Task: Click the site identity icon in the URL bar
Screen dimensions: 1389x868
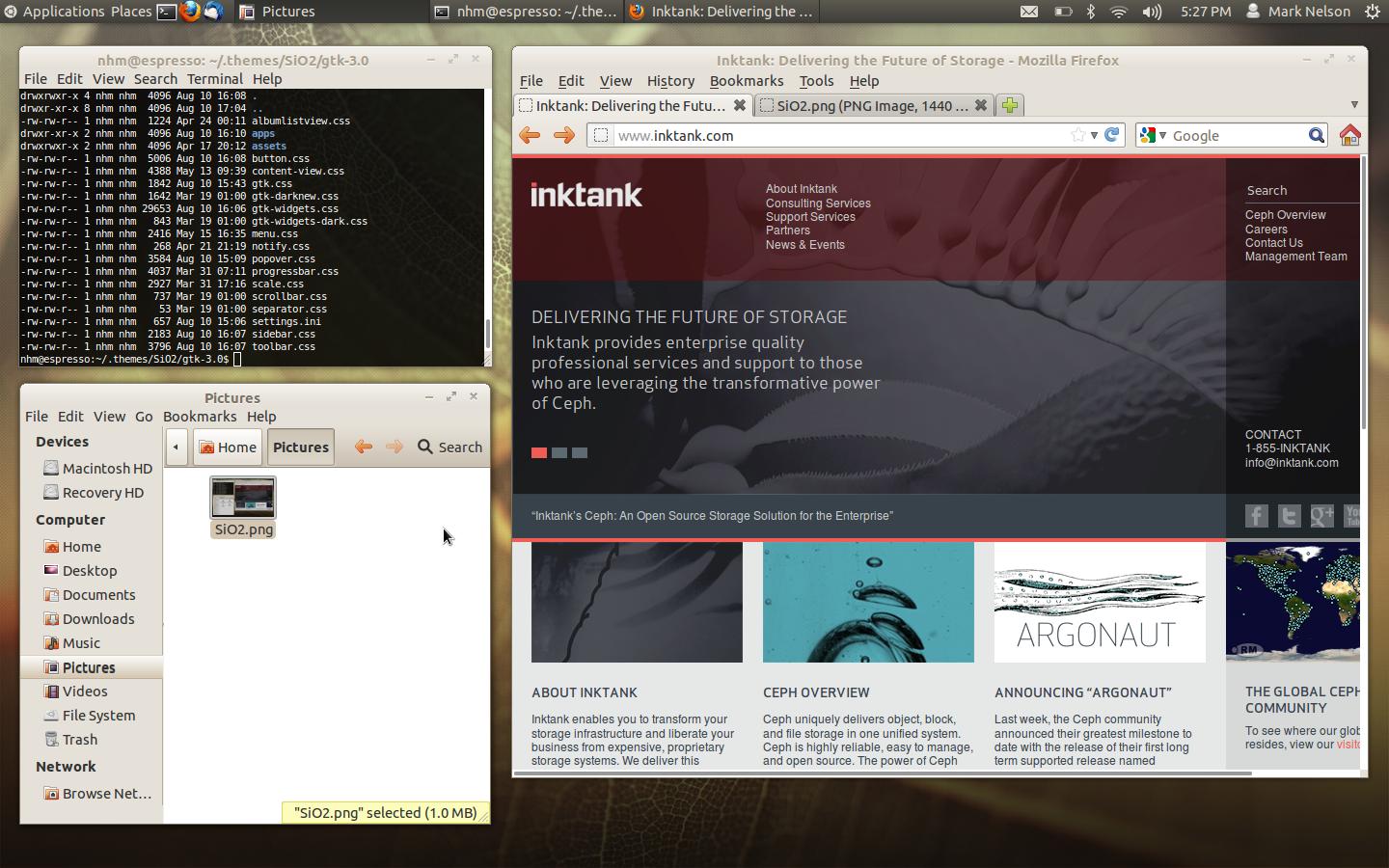Action: tap(600, 135)
